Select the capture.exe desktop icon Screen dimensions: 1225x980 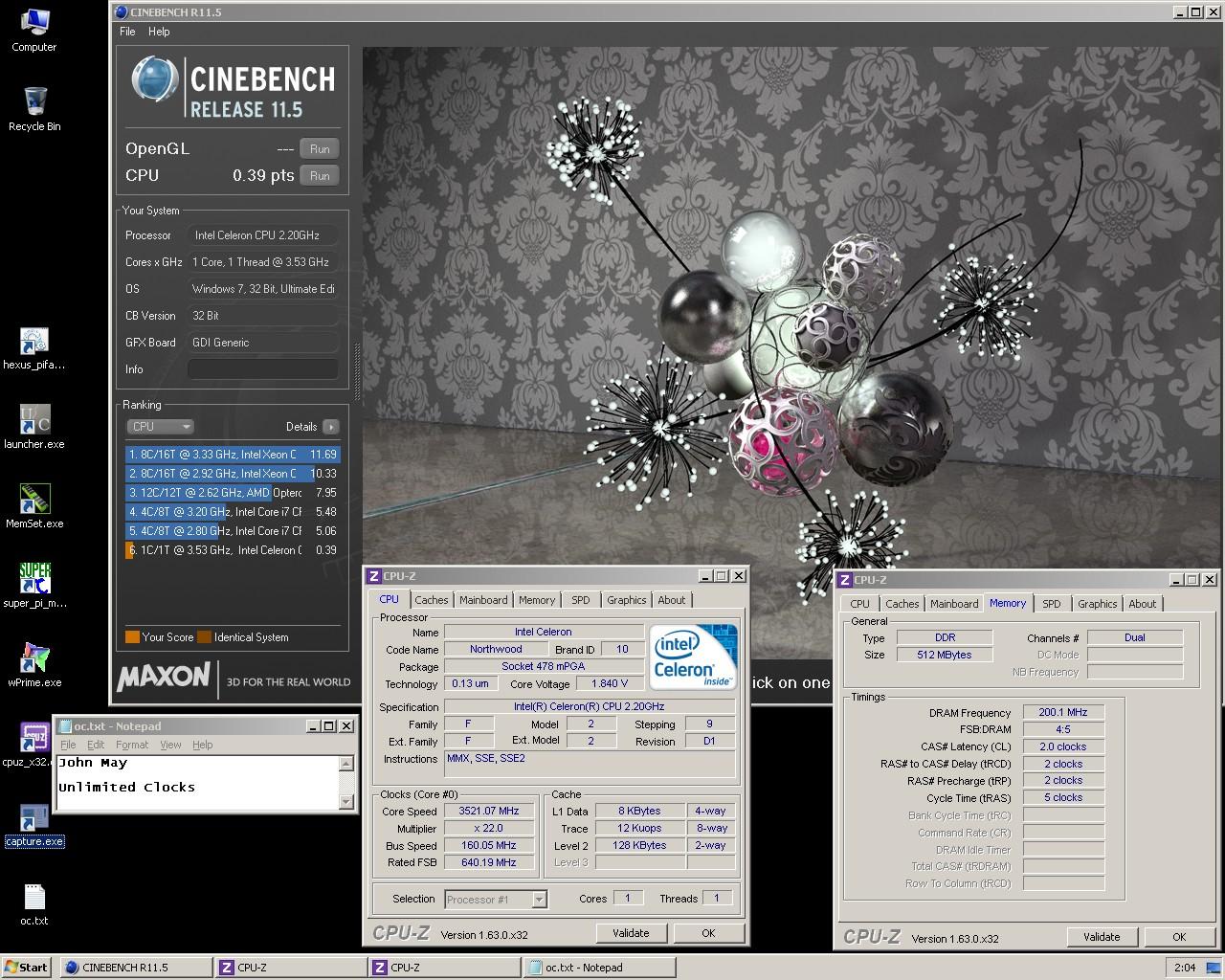[x=34, y=825]
